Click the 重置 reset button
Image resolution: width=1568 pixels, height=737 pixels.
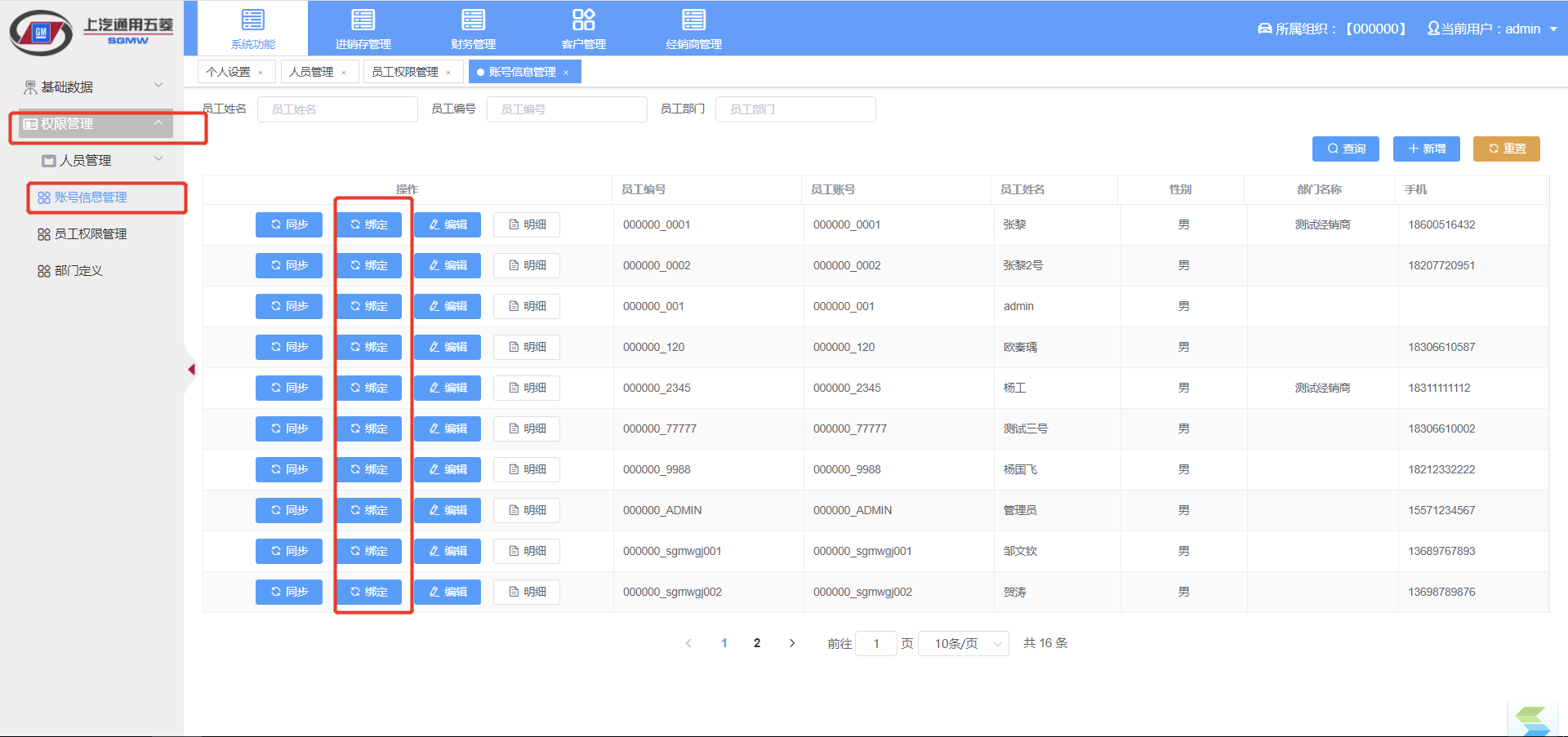pyautogui.click(x=1507, y=149)
